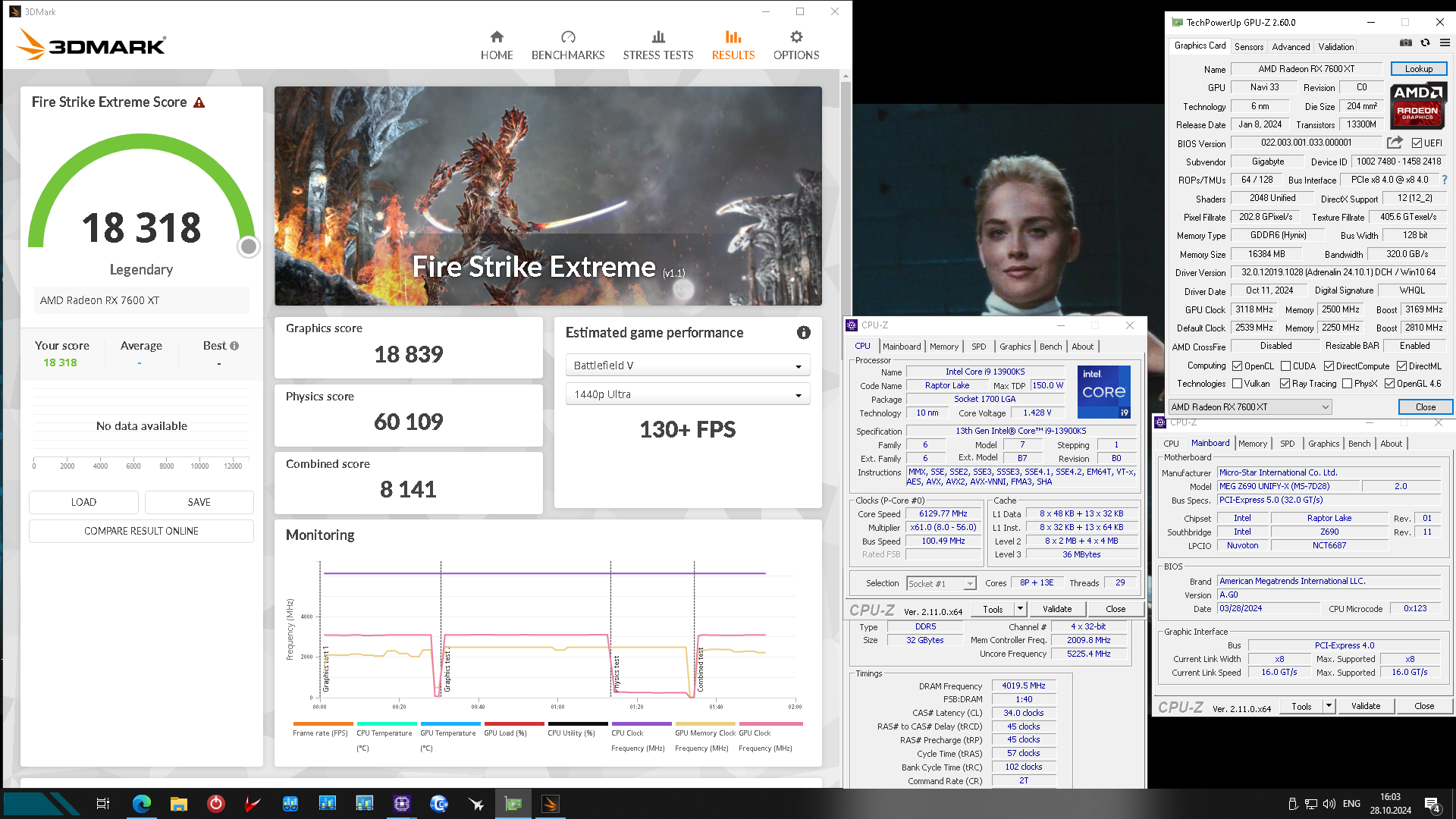Toggle the DirectCompute checkbox in GPU-Z
This screenshot has height=819, width=1456.
point(1329,366)
